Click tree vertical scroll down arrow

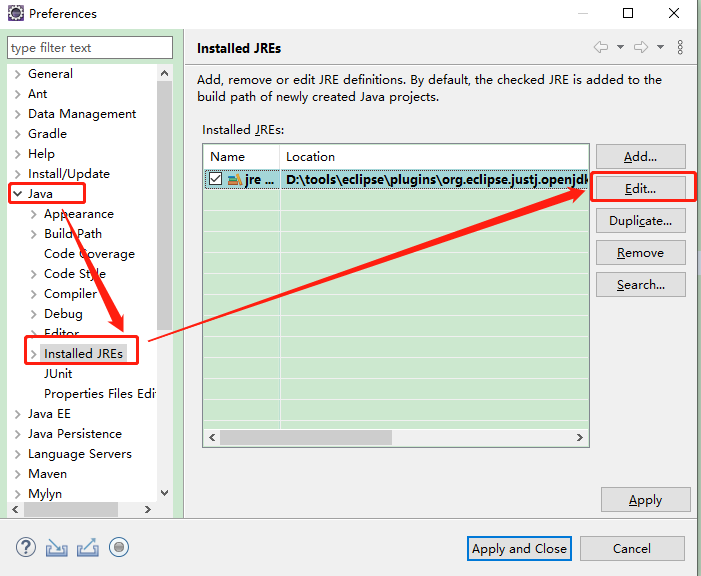click(x=165, y=493)
